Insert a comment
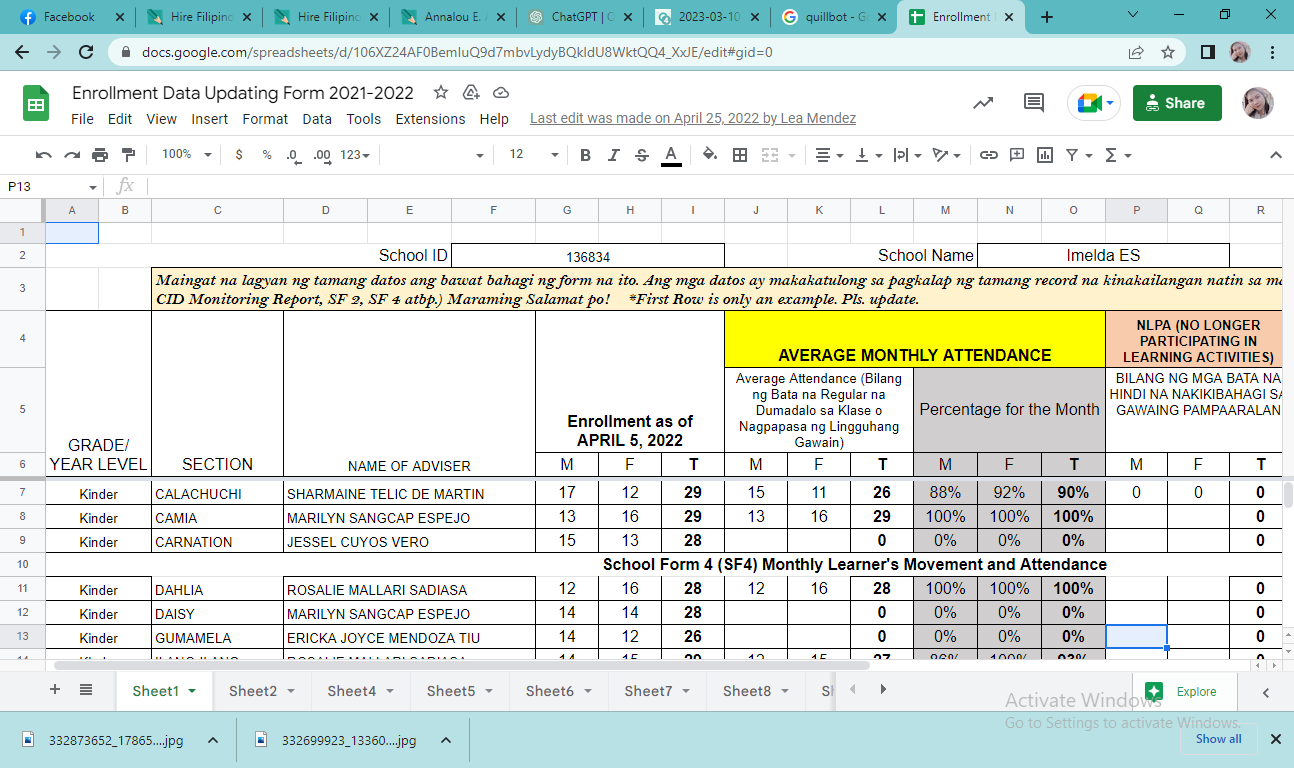 (1017, 155)
